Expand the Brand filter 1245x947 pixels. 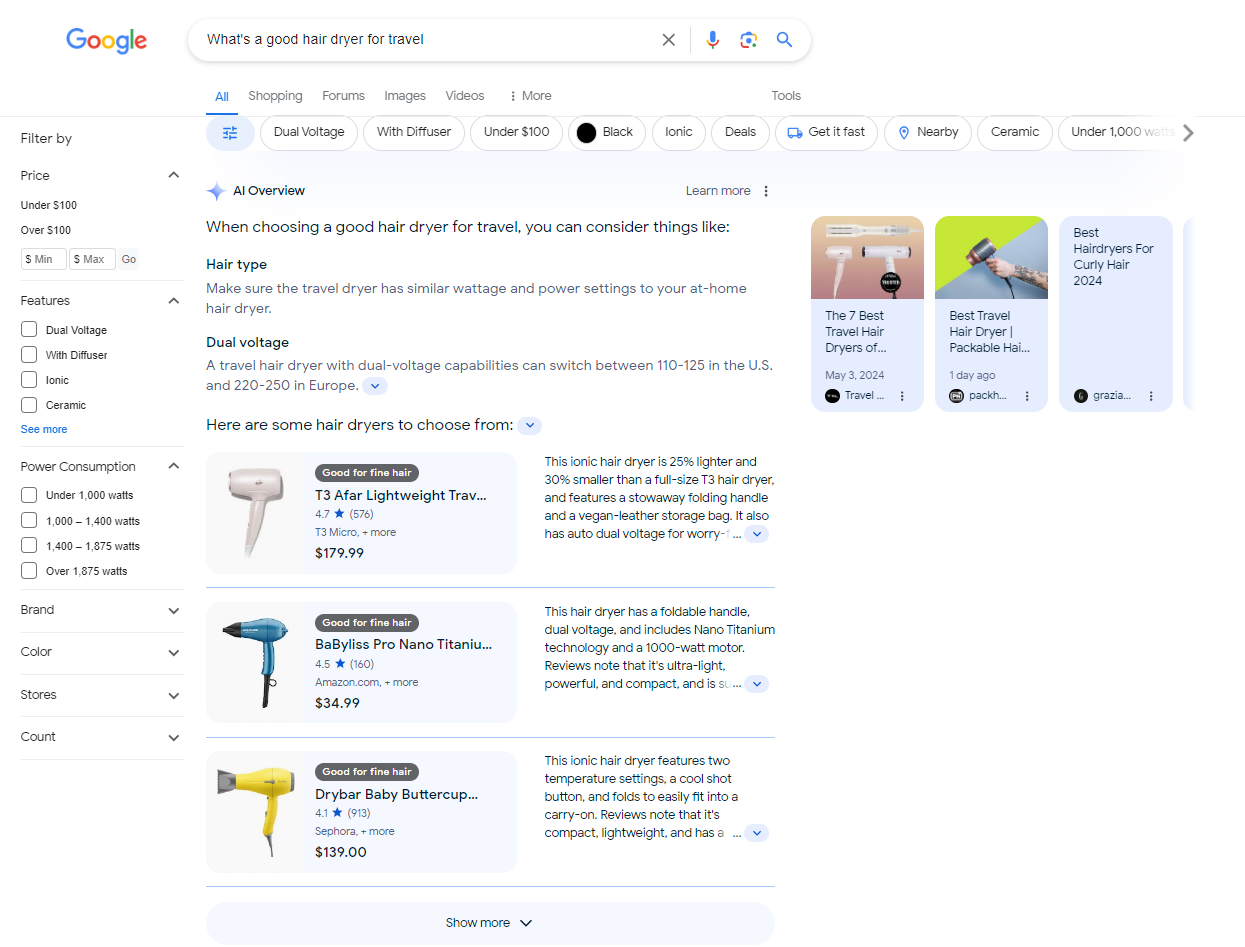coord(173,610)
